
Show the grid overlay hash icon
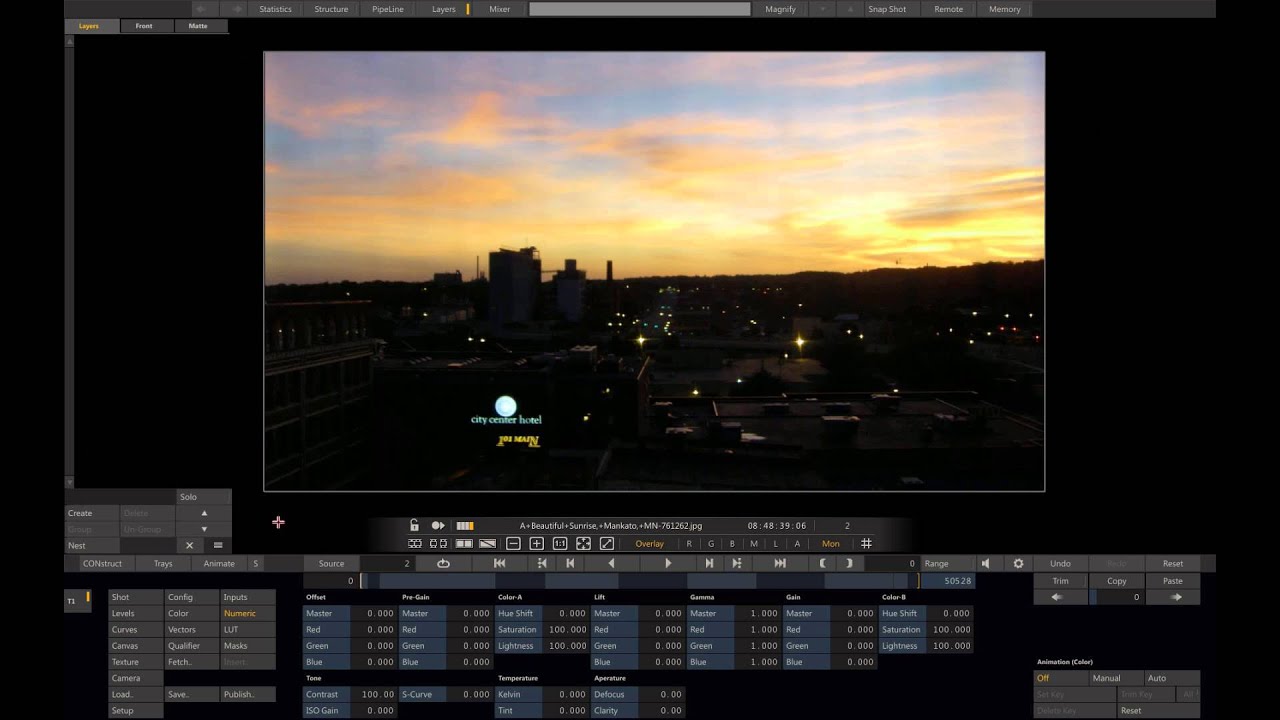(x=867, y=544)
